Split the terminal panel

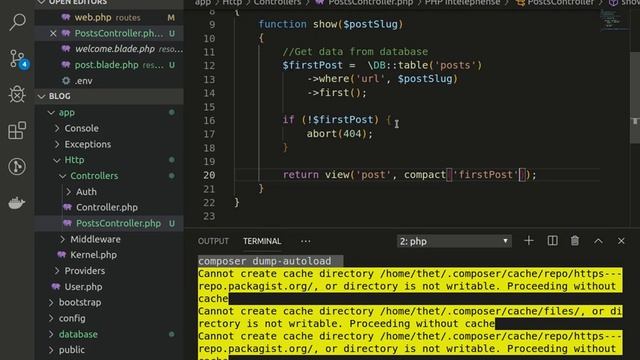click(x=552, y=241)
